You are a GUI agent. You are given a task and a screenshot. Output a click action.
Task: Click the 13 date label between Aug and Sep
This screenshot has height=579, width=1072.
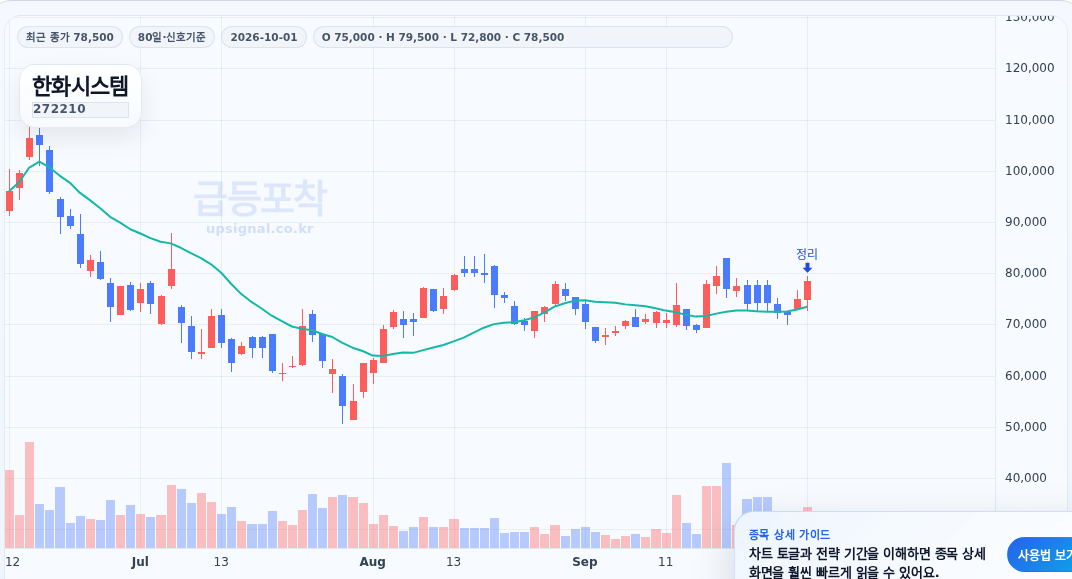(453, 562)
